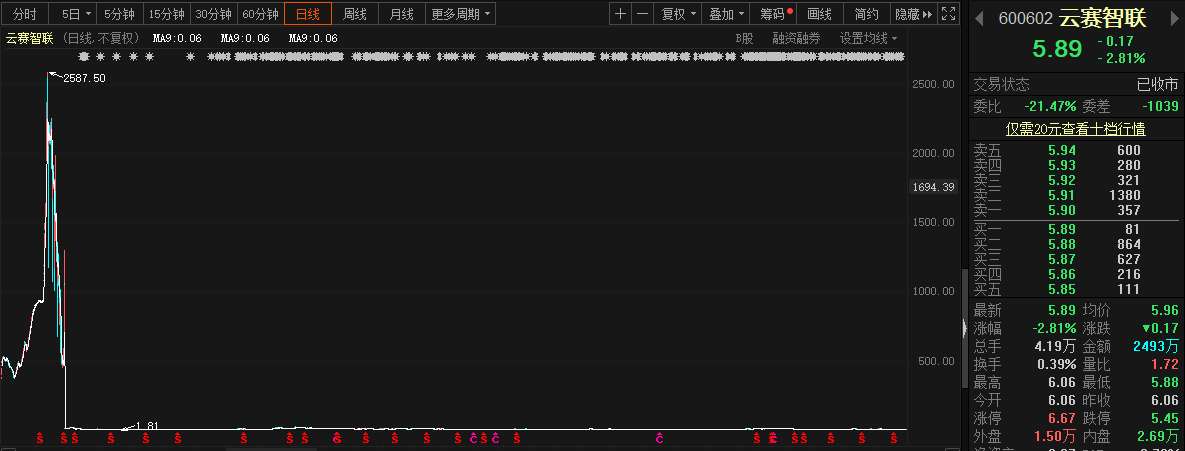Viewport: 1185px width, 451px height.
Task: Select the 5分钟 period tab
Action: [119, 14]
